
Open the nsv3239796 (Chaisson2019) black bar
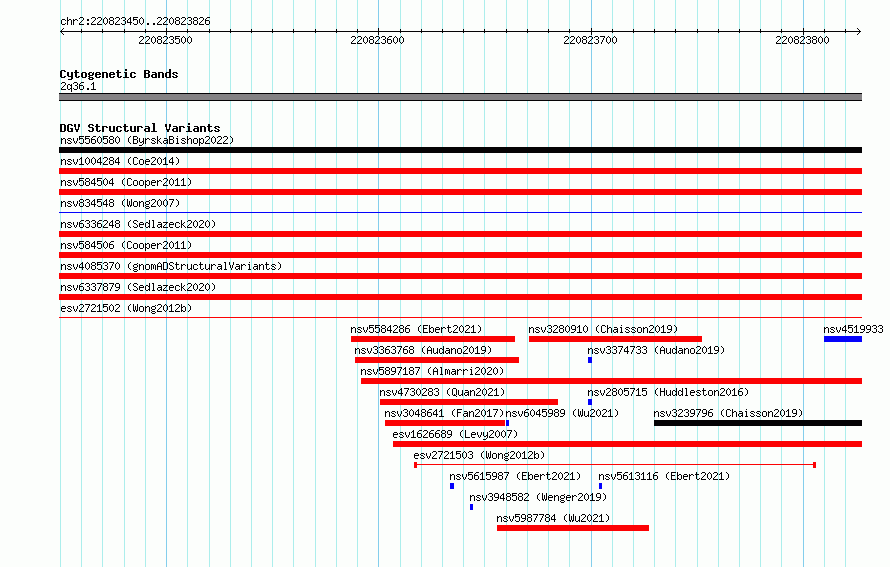[x=758, y=423]
